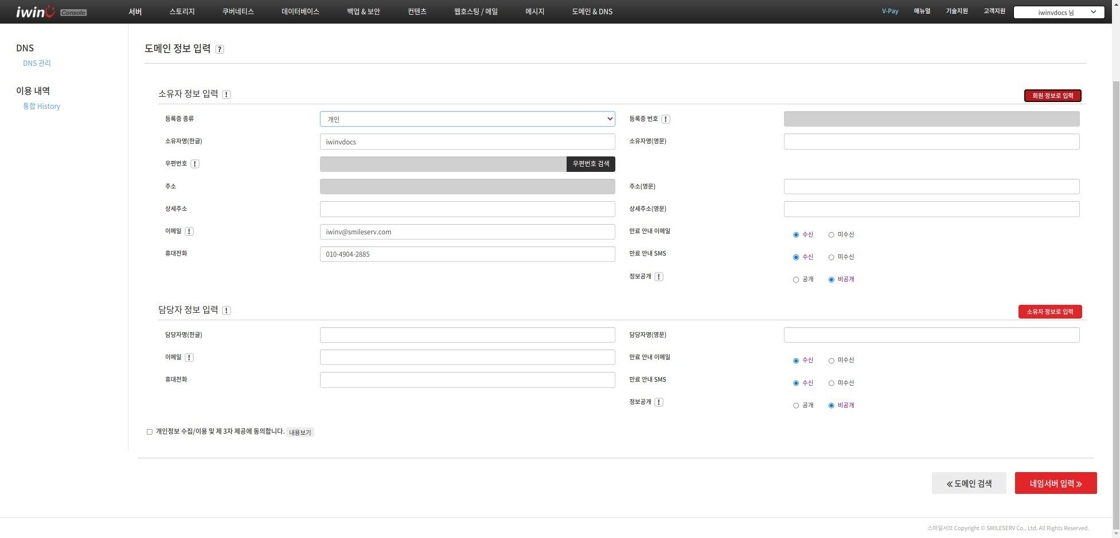The image size is (1120, 538).
Task: Select 미수신 for contact person 만료 안내 이메일
Action: [831, 361]
